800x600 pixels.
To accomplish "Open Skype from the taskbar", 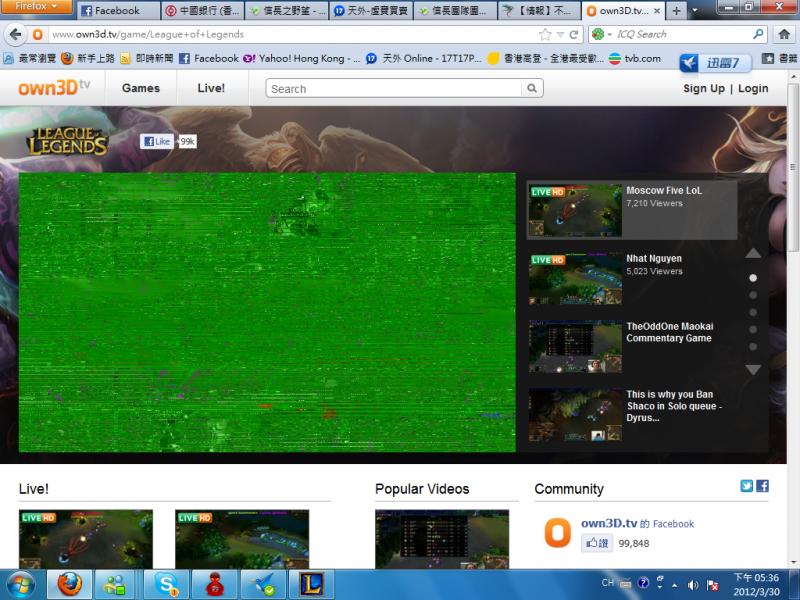I will coord(165,584).
